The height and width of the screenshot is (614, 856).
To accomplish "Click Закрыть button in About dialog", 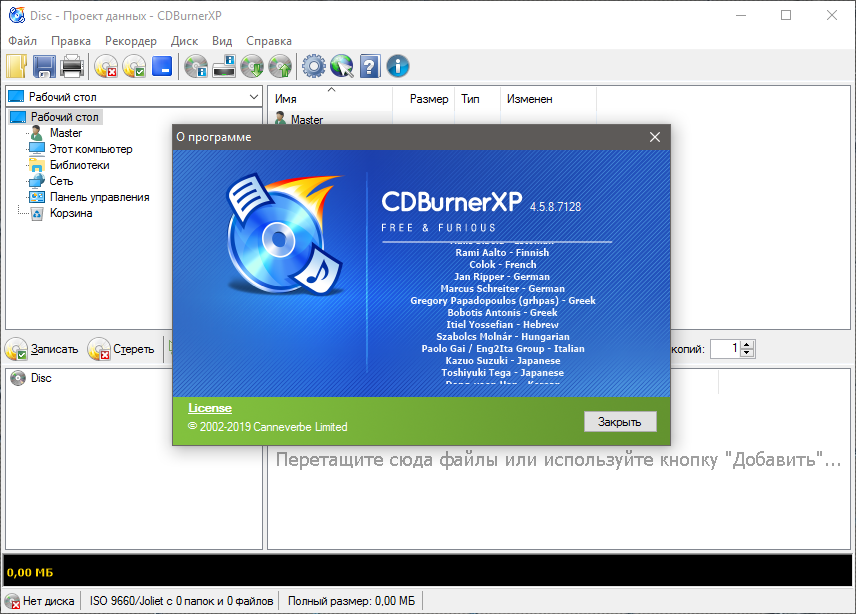I will (620, 422).
